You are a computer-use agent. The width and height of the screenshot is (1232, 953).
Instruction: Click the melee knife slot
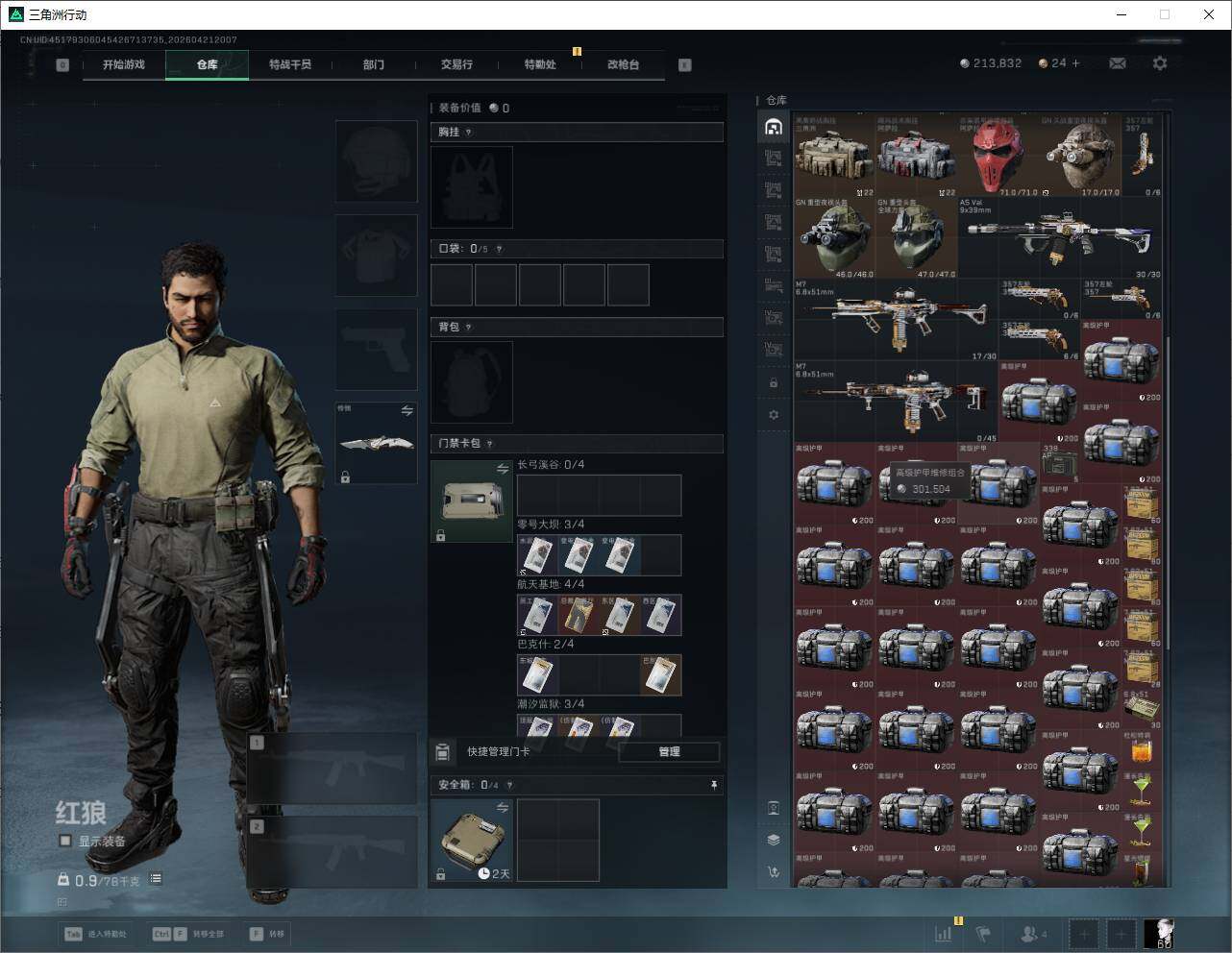[376, 442]
